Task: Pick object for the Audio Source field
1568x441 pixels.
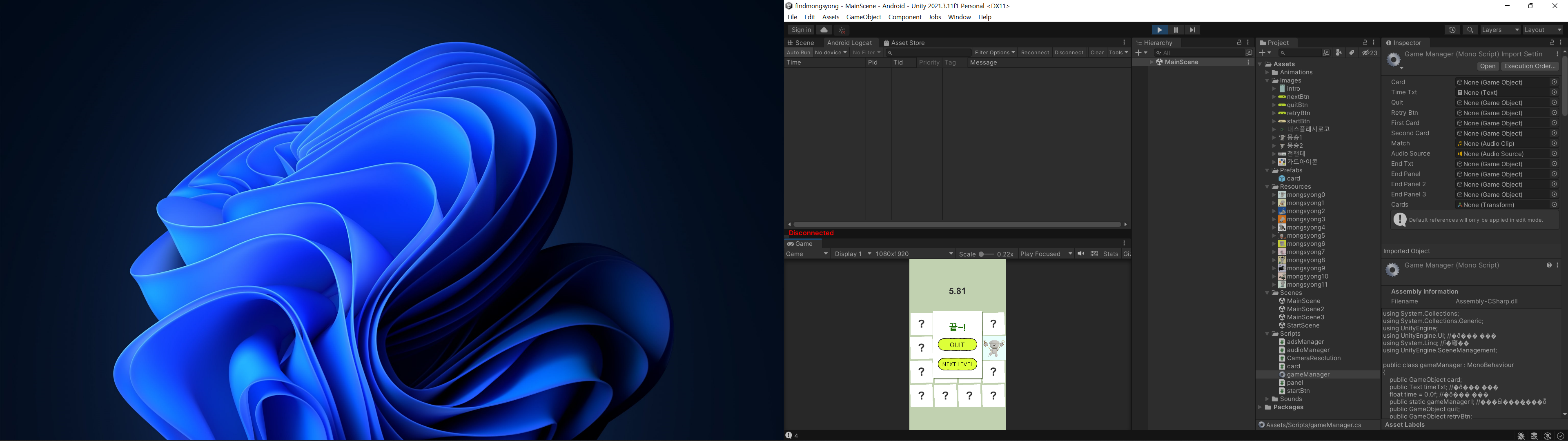Action: coord(1554,154)
